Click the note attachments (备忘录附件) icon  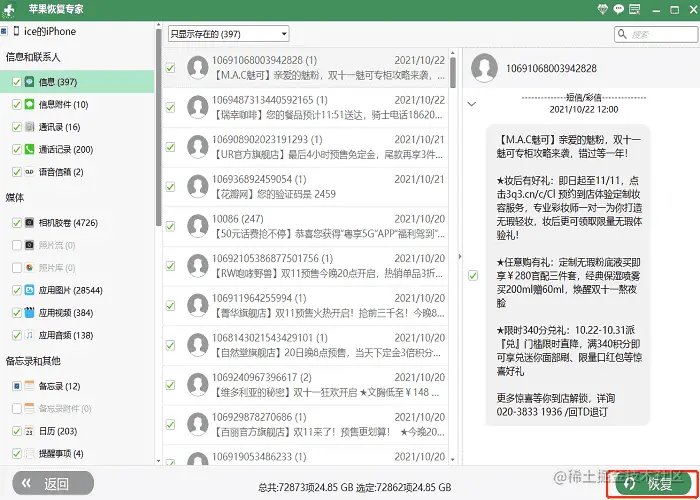click(x=29, y=408)
